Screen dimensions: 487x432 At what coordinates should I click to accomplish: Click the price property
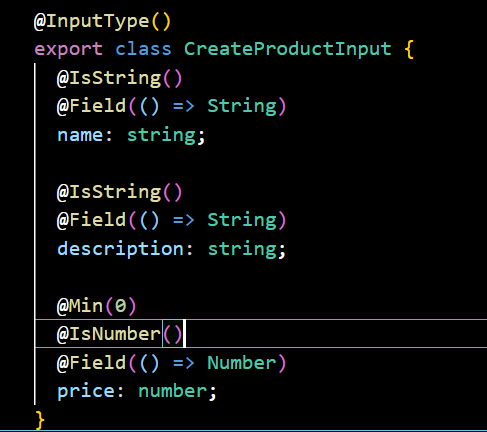86,392
